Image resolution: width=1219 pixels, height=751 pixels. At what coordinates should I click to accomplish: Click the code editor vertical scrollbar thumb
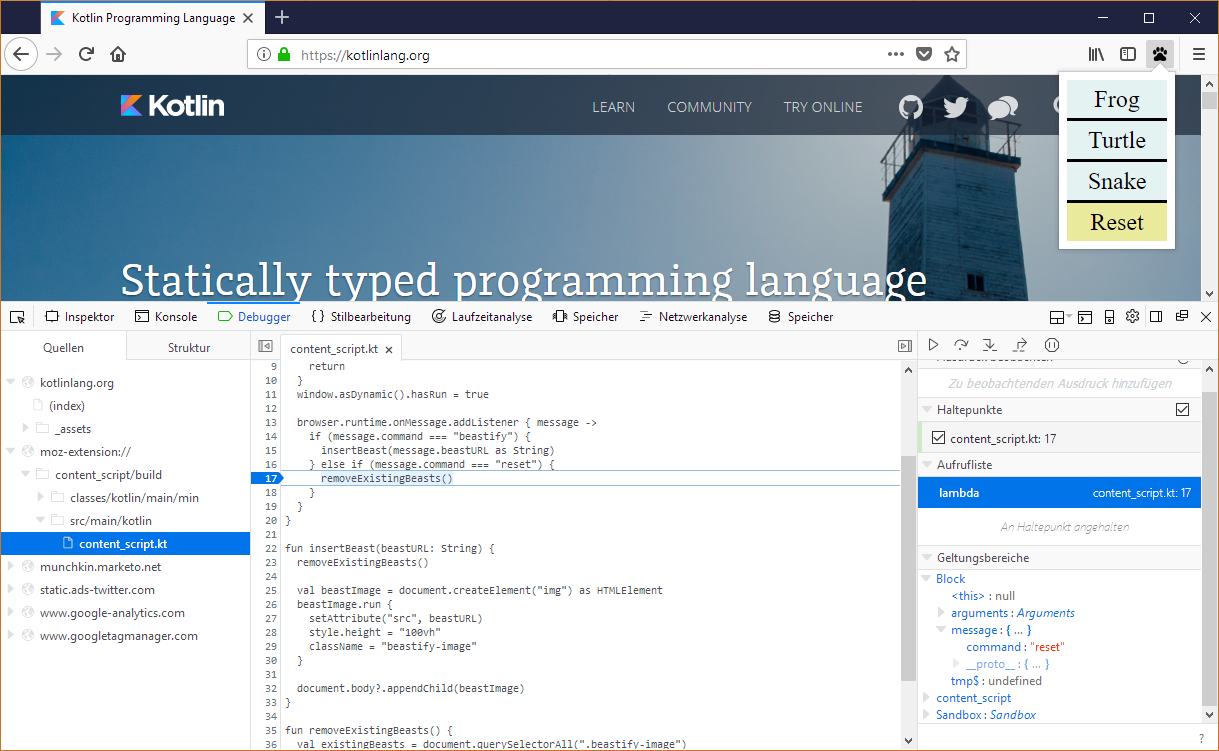point(908,569)
